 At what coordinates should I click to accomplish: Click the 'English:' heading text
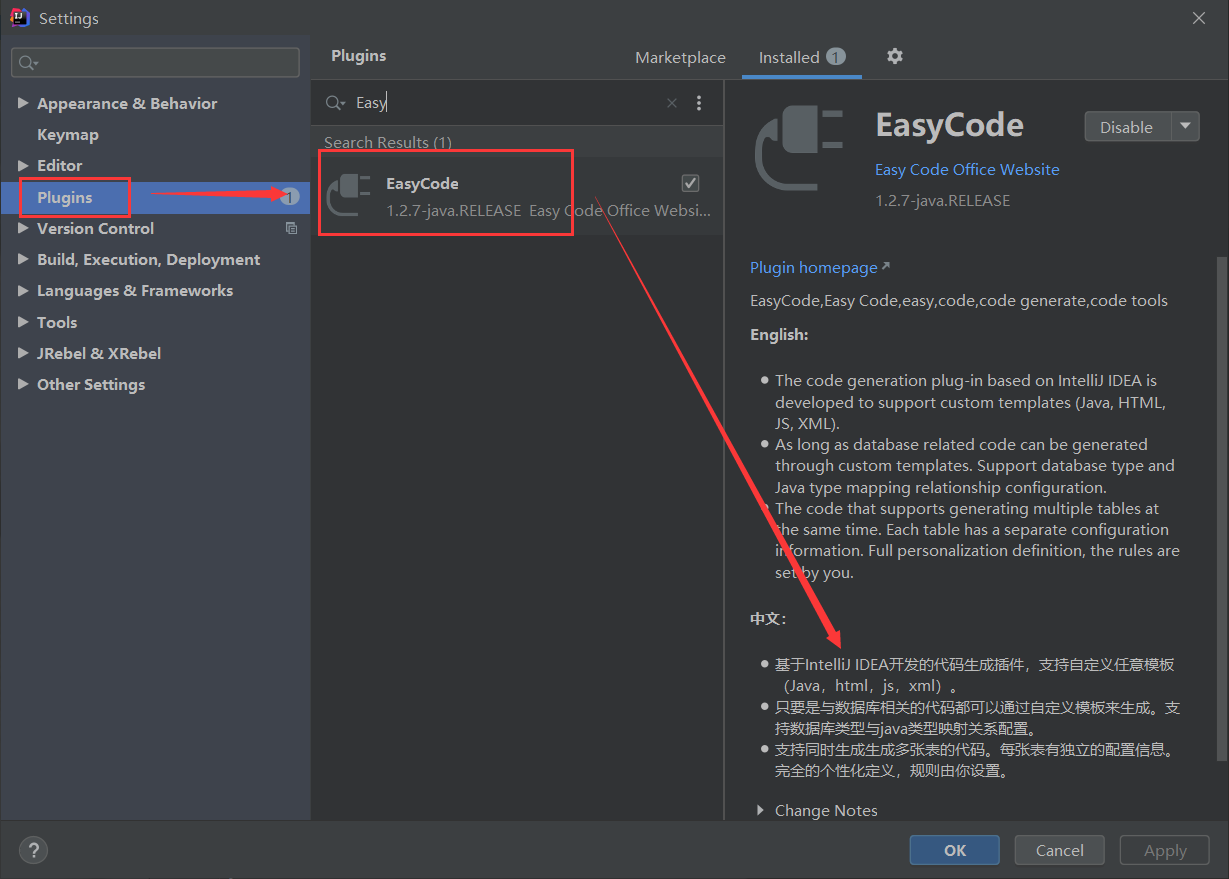(x=779, y=334)
